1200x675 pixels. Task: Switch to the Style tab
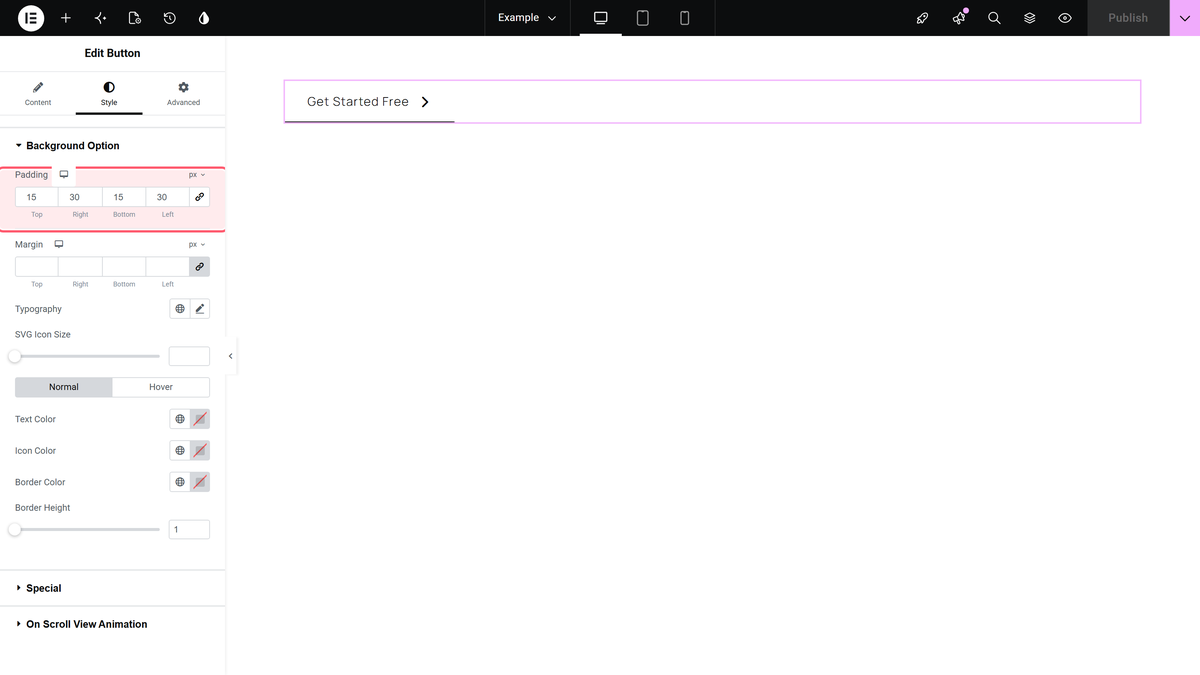[x=109, y=94]
